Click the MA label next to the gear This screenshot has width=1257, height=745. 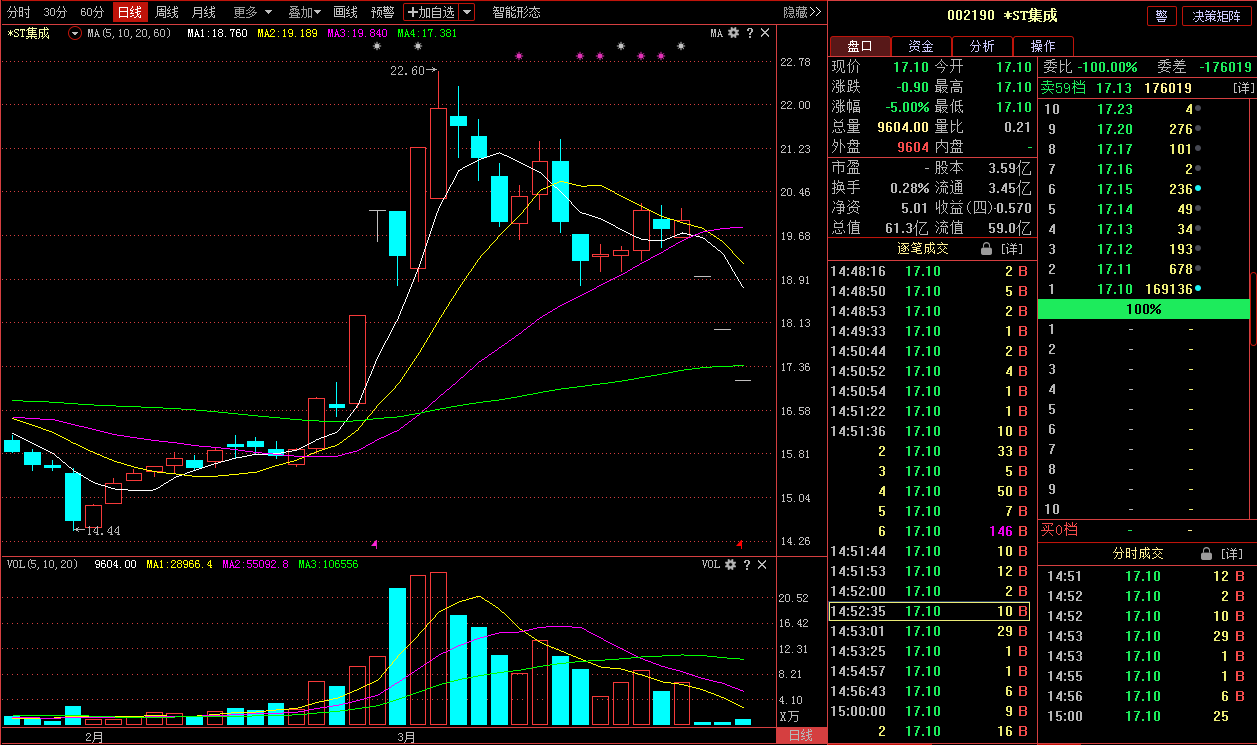click(716, 33)
